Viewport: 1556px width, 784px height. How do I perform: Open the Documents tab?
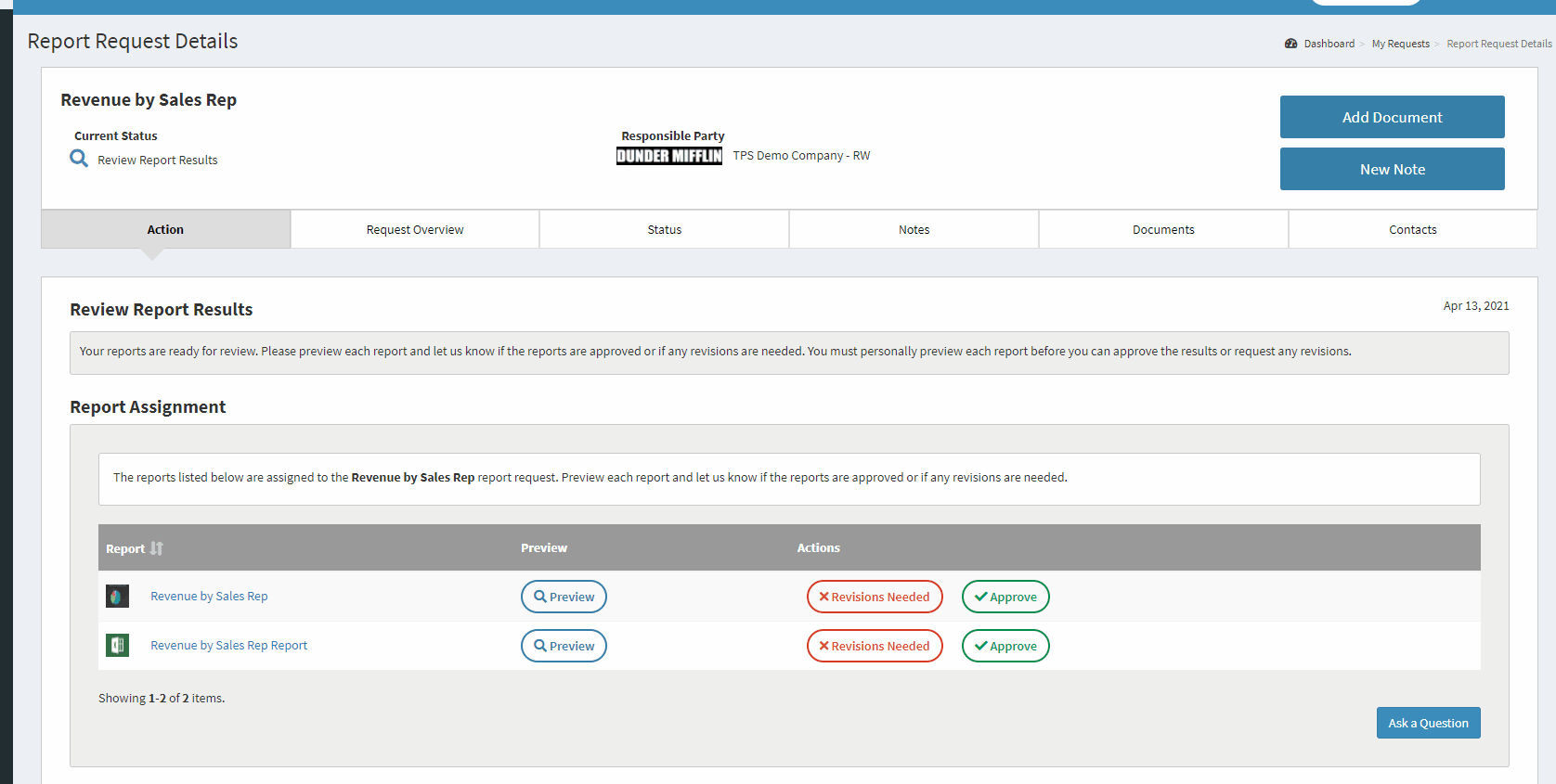(1163, 229)
